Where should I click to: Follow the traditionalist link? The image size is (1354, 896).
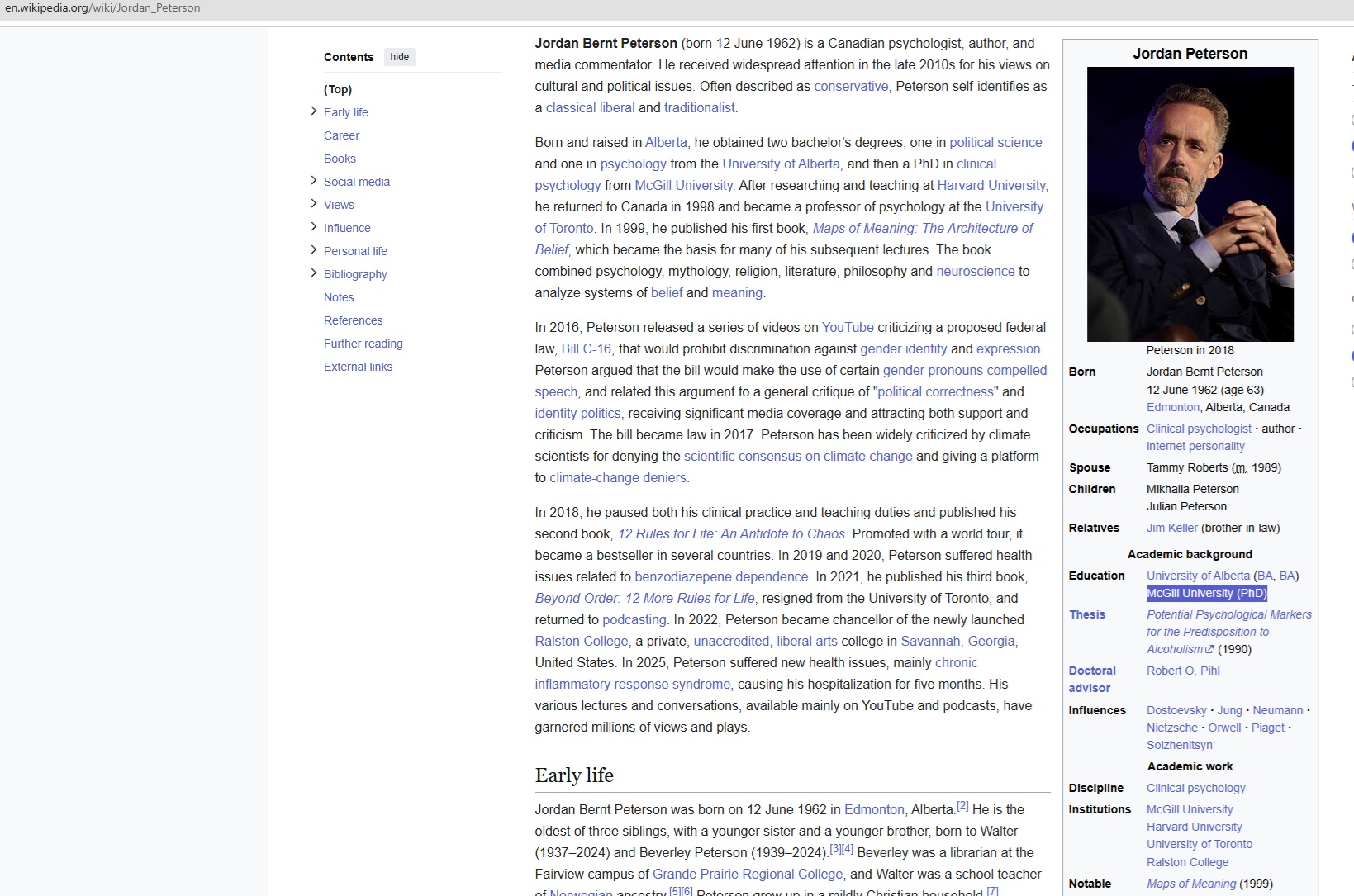coord(699,107)
